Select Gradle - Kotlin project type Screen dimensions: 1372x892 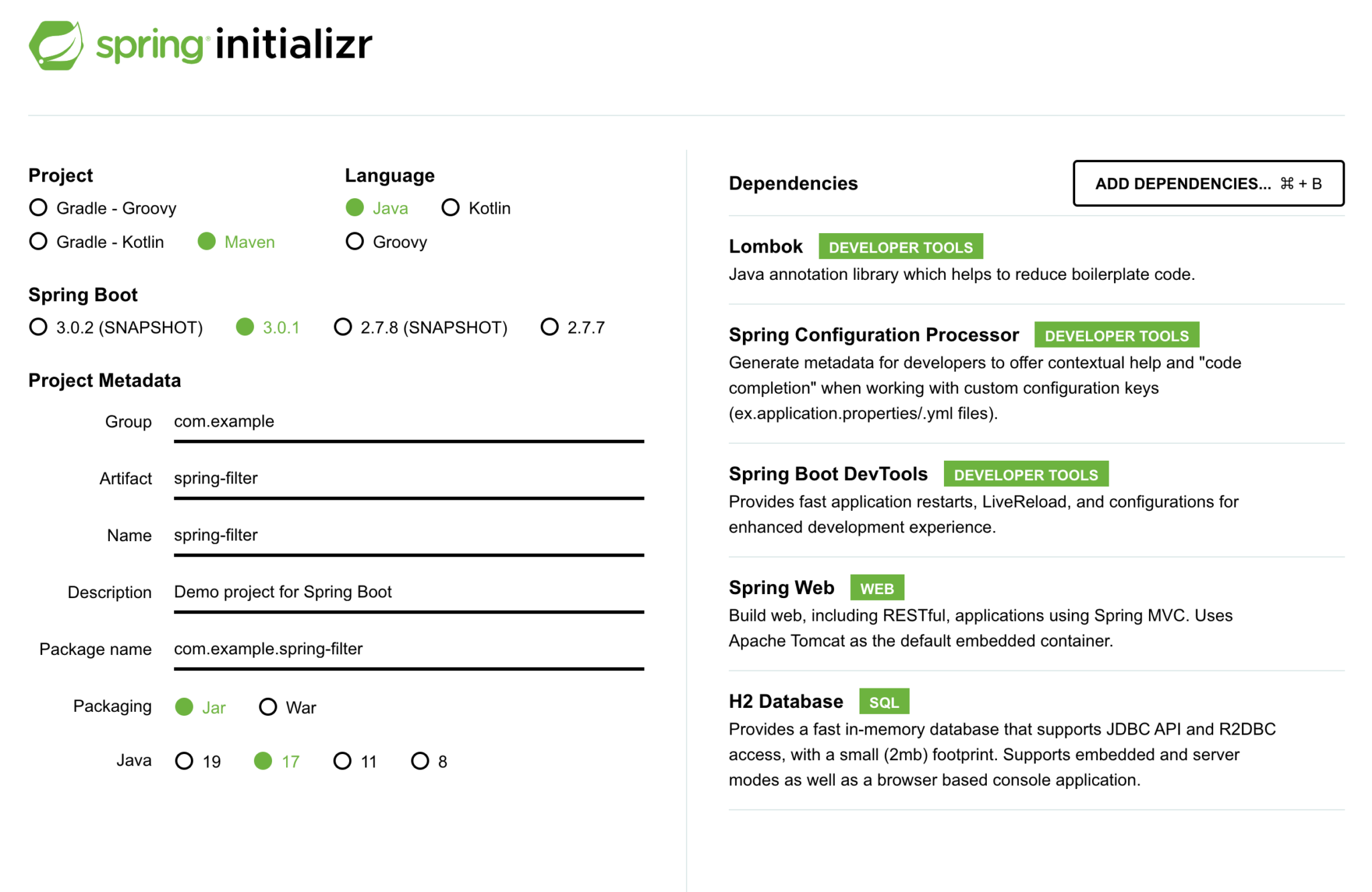(39, 241)
